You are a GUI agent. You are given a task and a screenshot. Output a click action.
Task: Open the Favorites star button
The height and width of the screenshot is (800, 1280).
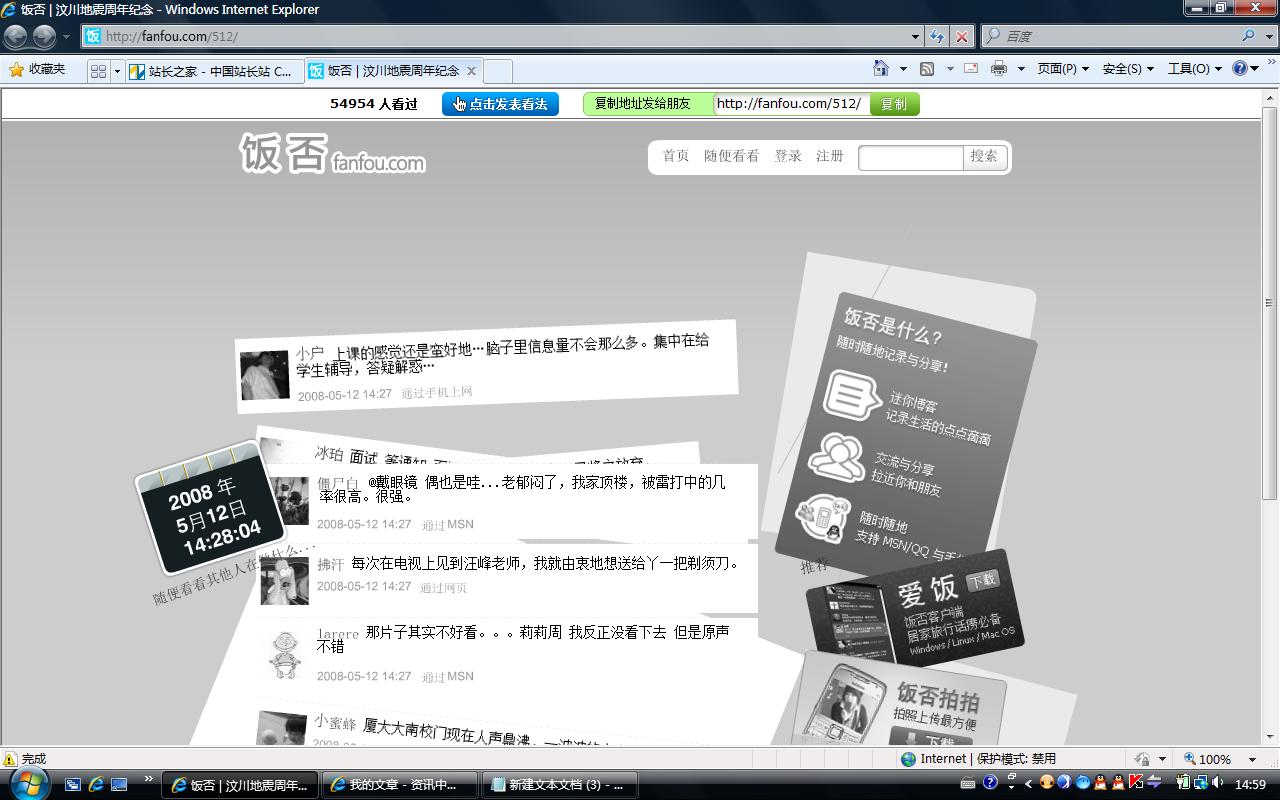point(36,69)
